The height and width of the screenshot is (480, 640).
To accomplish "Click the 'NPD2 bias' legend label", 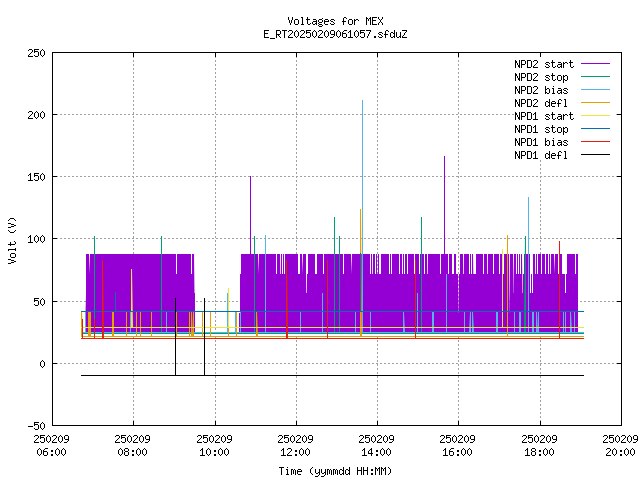I will (x=541, y=90).
